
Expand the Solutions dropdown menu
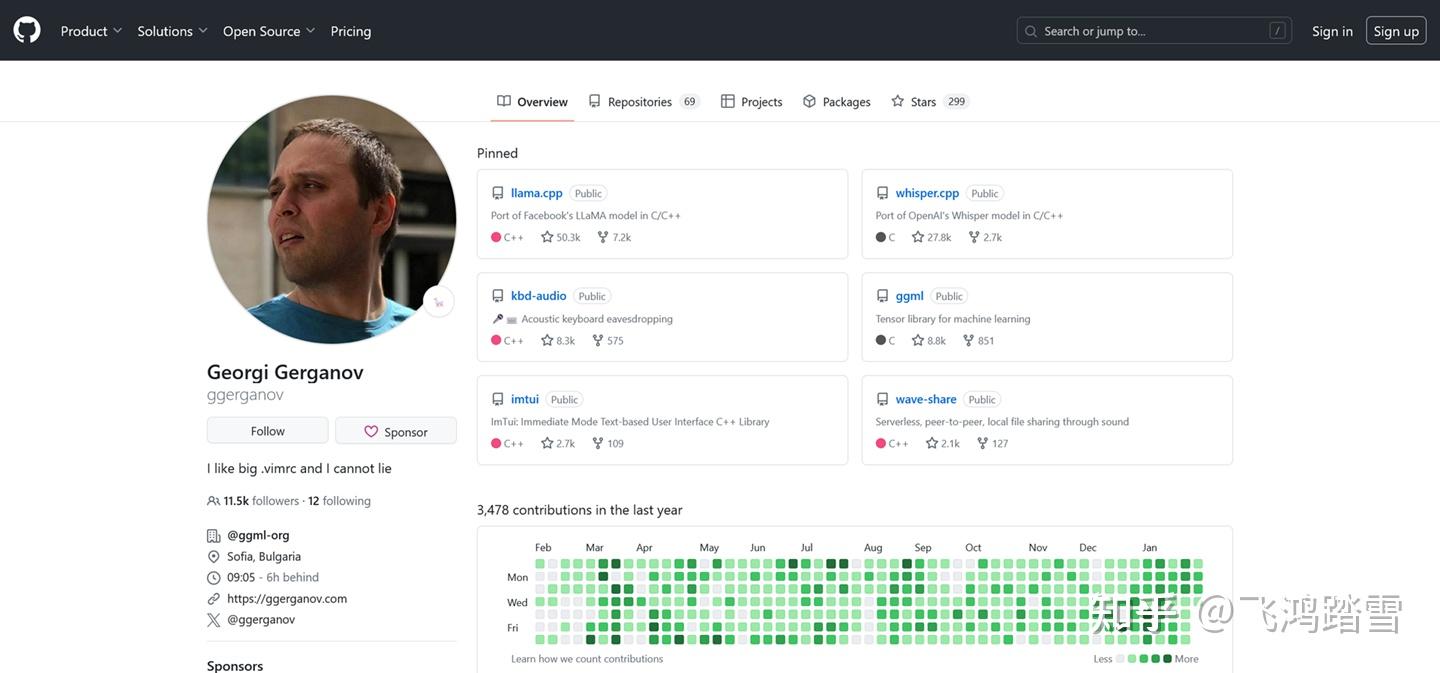point(173,31)
